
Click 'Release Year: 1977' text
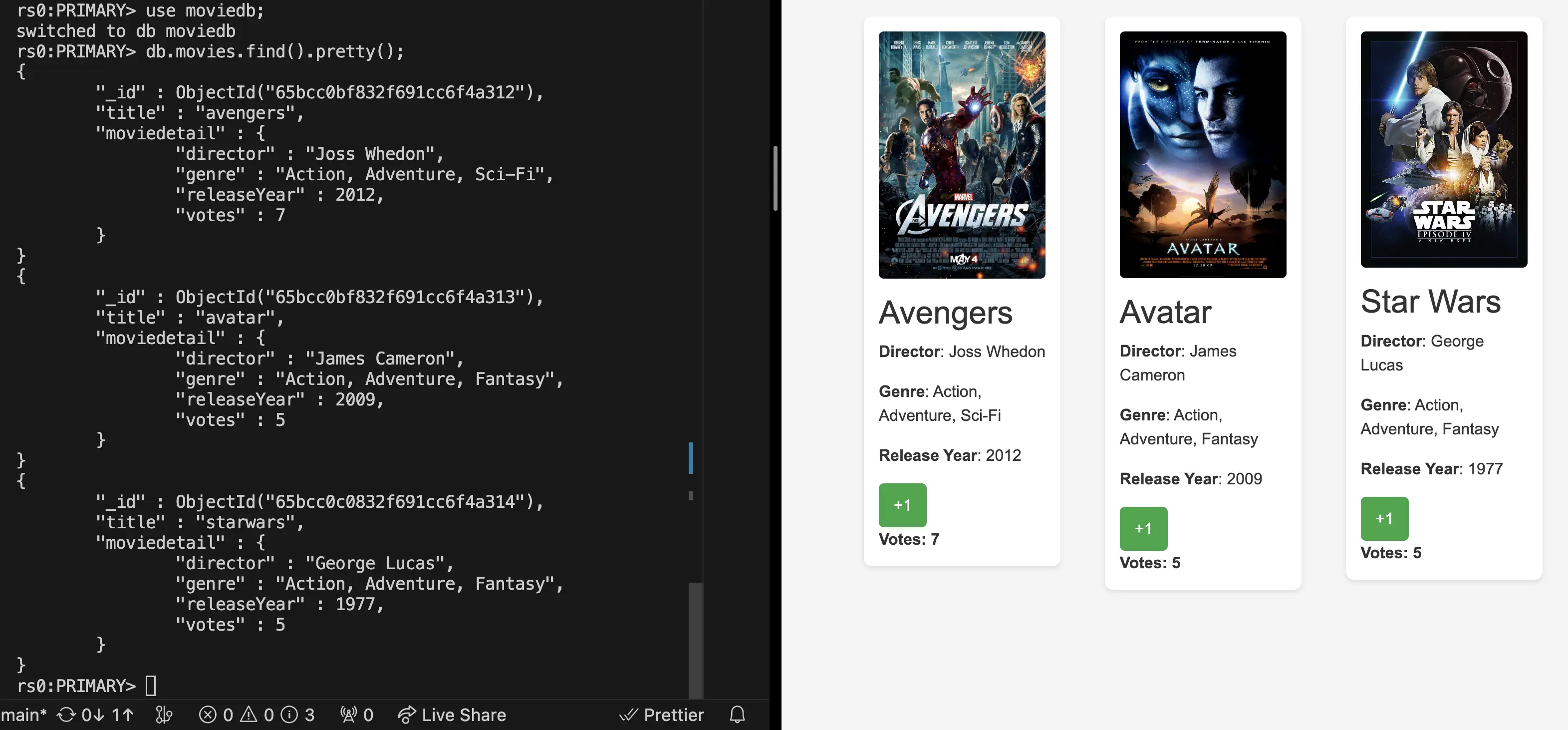1432,469
